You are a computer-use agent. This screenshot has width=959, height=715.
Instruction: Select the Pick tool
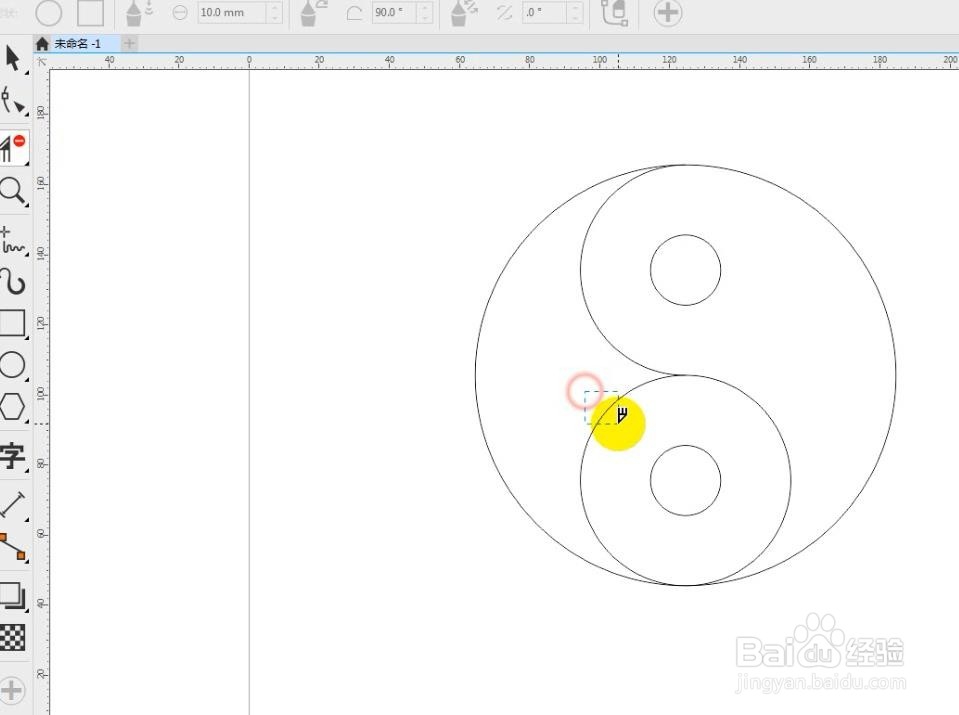pyautogui.click(x=13, y=59)
